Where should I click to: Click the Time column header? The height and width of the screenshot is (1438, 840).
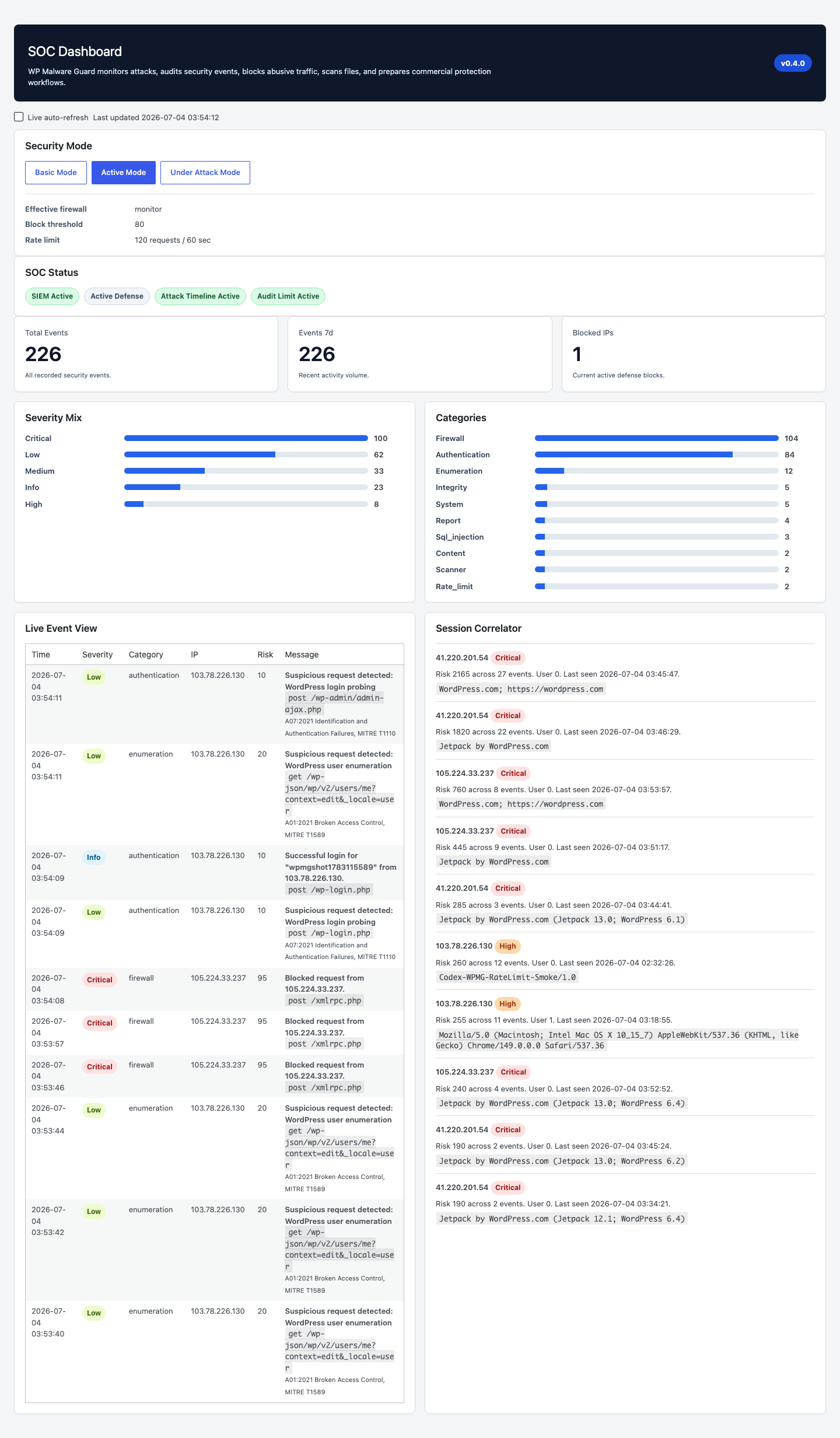[41, 655]
